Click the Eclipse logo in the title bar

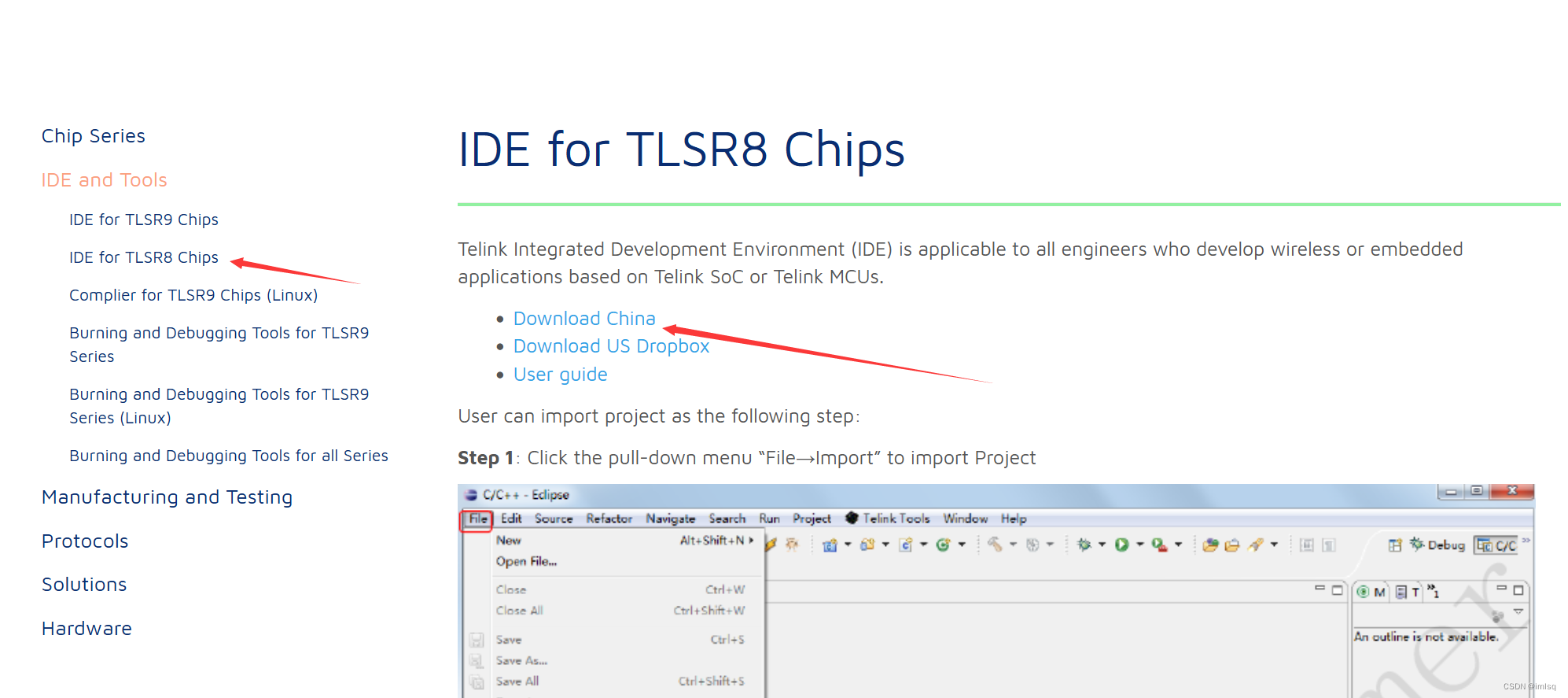pos(470,495)
